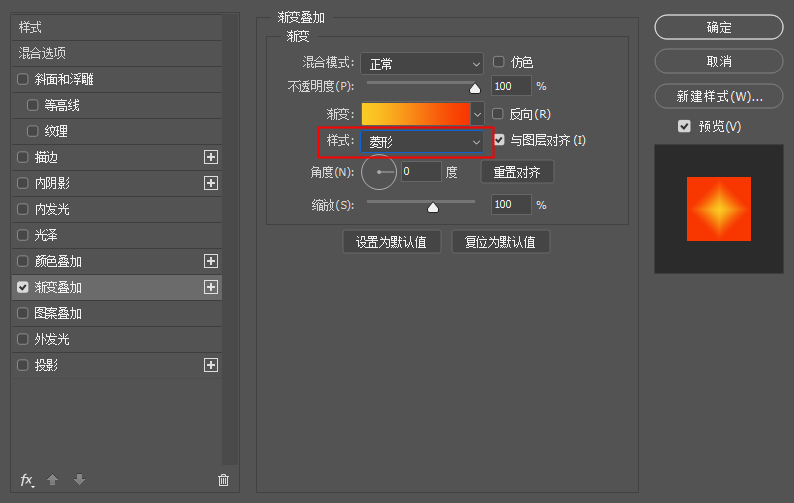The width and height of the screenshot is (794, 503).
Task: Click the move effect up arrow
Action: click(53, 479)
